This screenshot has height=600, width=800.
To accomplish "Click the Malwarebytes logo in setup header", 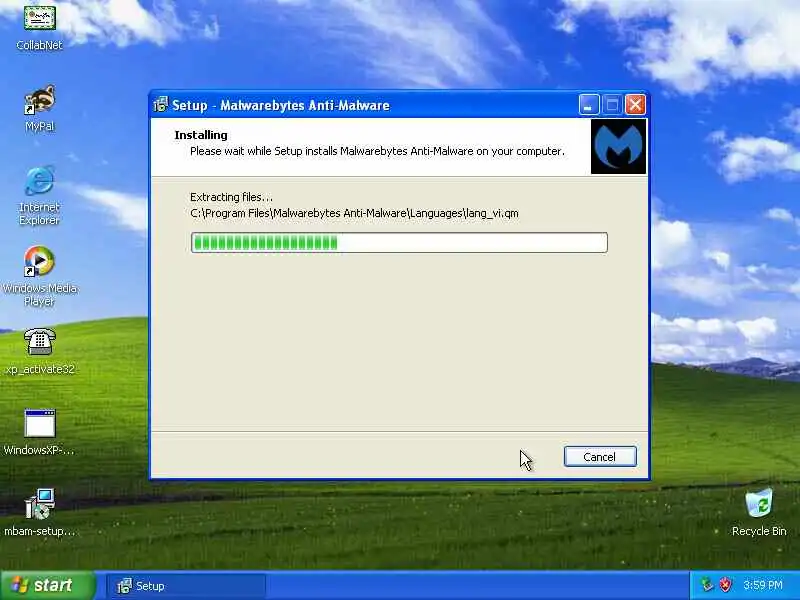I will pos(618,146).
